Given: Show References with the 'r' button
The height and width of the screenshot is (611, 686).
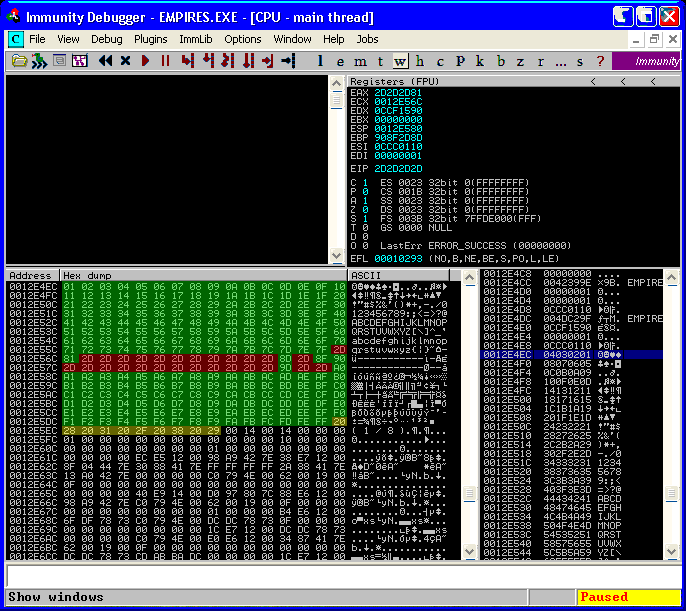Looking at the screenshot, I should [x=541, y=61].
